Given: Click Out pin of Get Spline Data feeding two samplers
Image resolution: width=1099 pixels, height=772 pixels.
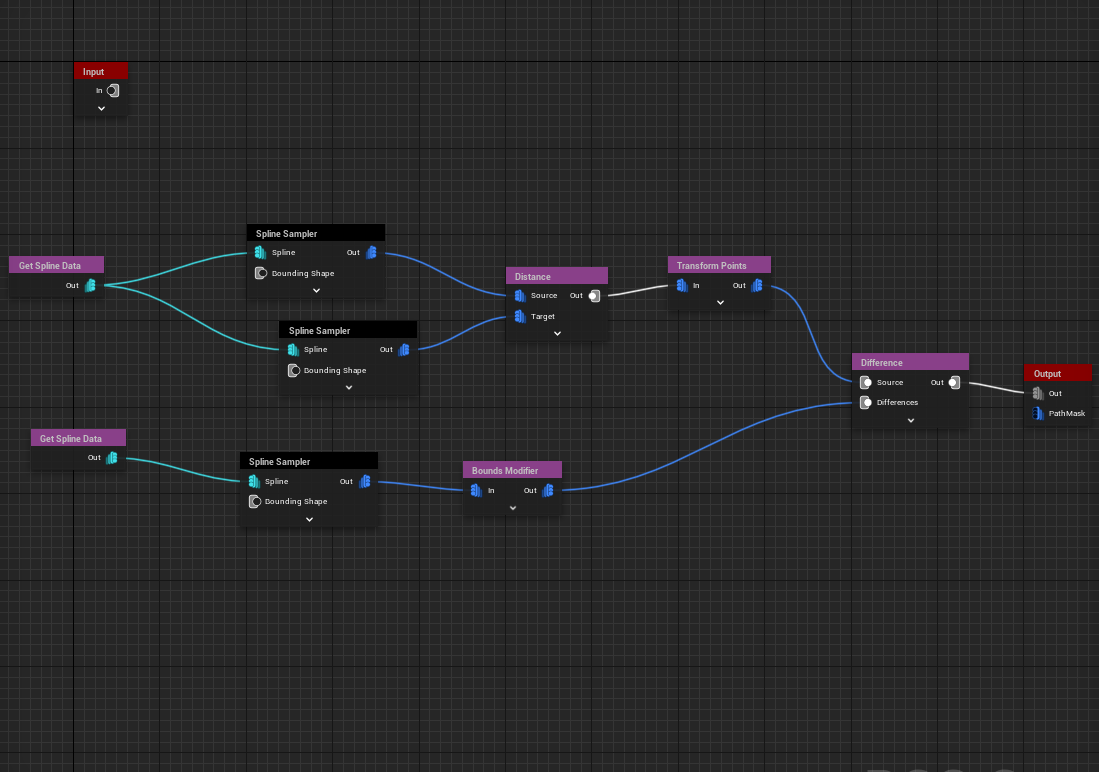Looking at the screenshot, I should point(90,285).
